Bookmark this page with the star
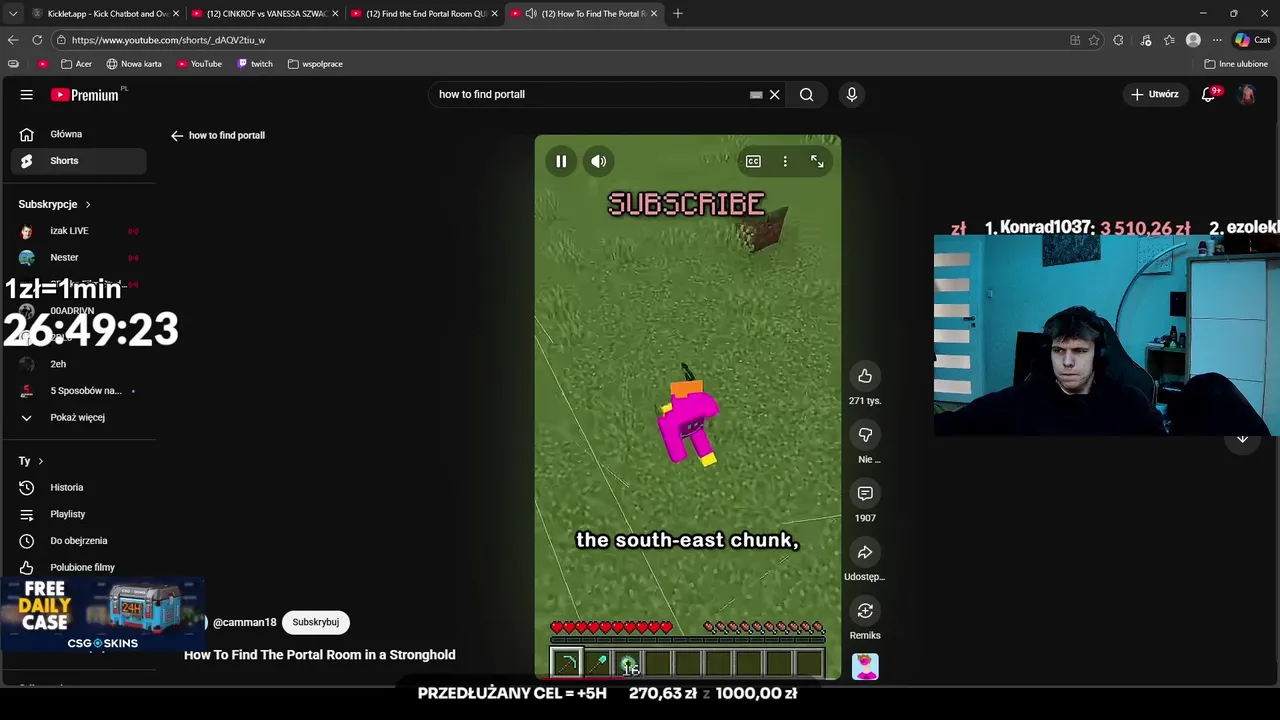Image resolution: width=1280 pixels, height=720 pixels. click(x=1094, y=40)
